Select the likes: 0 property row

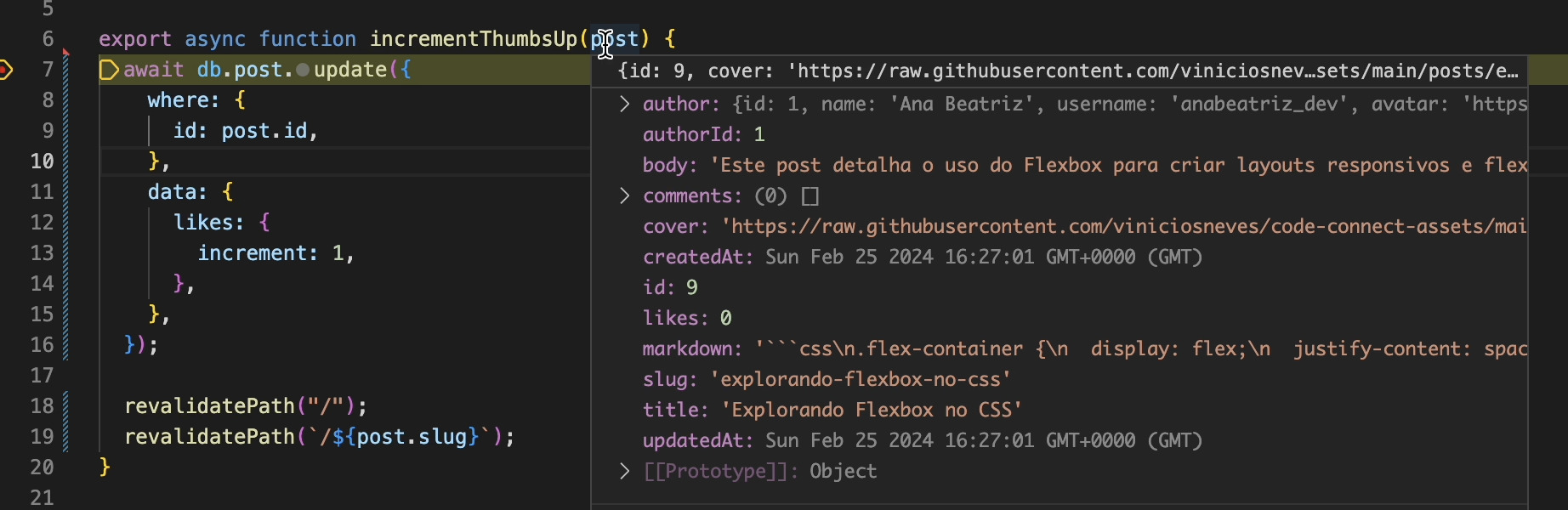coord(687,318)
